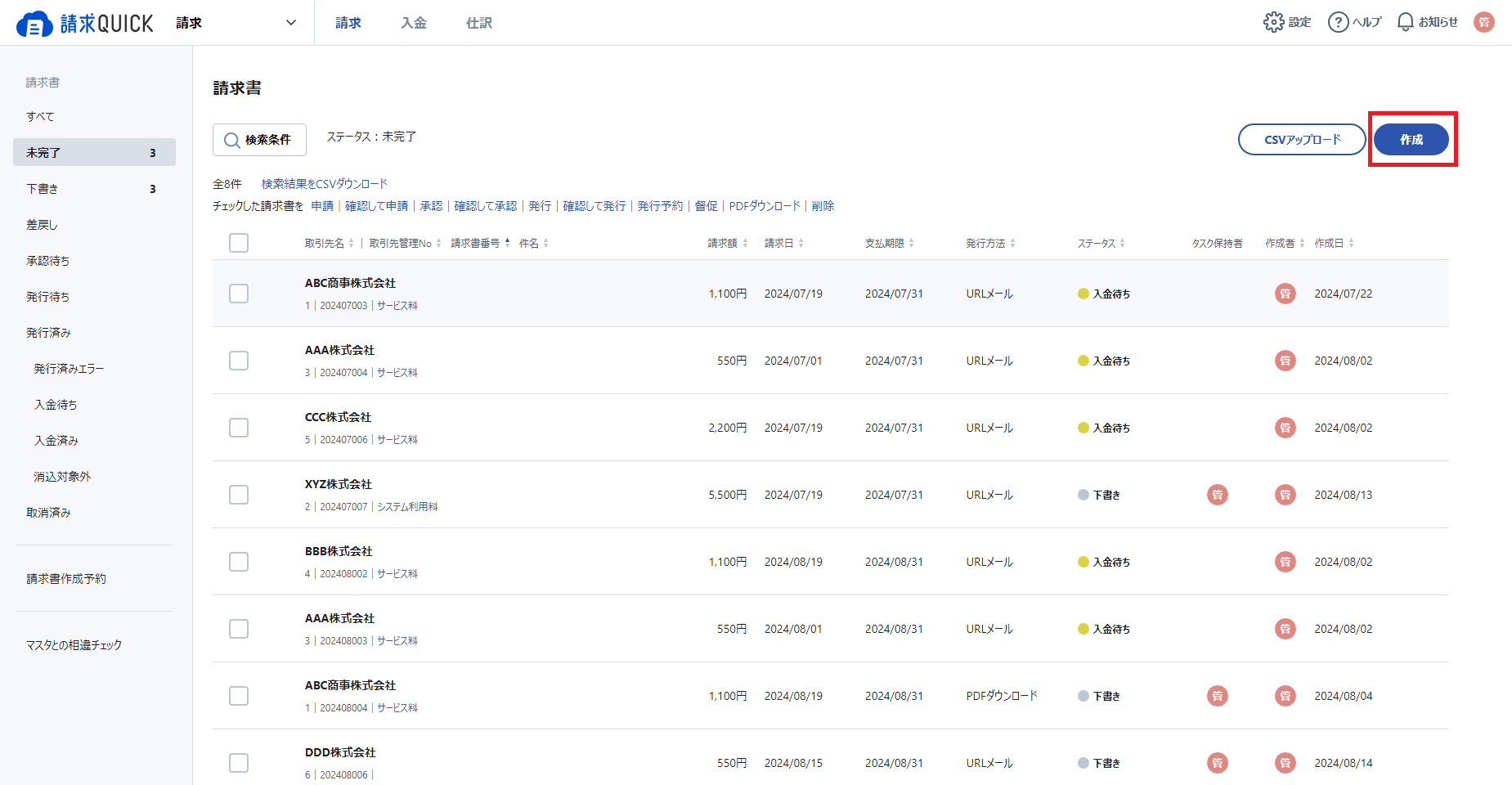Sort by 支払期限 column header arrows
This screenshot has height=785, width=1512.
pos(911,244)
